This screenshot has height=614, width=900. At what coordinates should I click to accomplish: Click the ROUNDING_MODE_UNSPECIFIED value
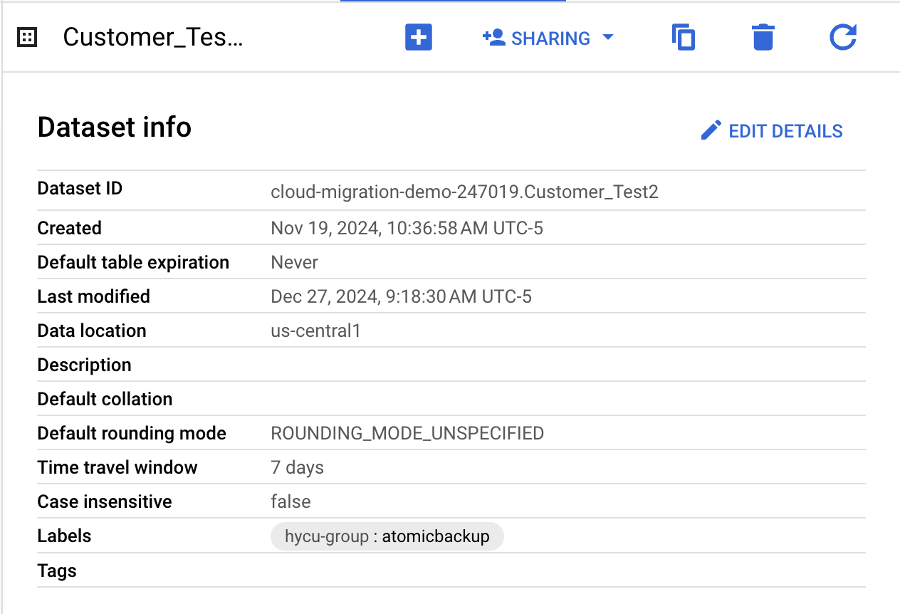(x=407, y=433)
